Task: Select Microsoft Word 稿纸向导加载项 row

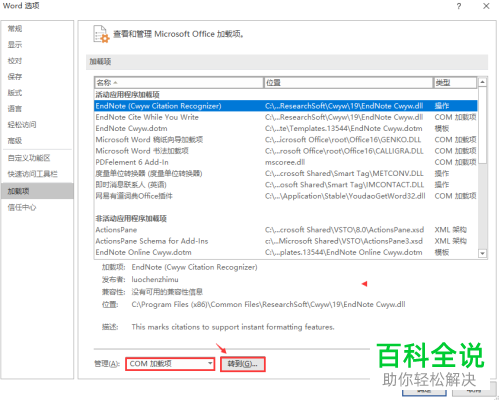Action: tap(286, 140)
